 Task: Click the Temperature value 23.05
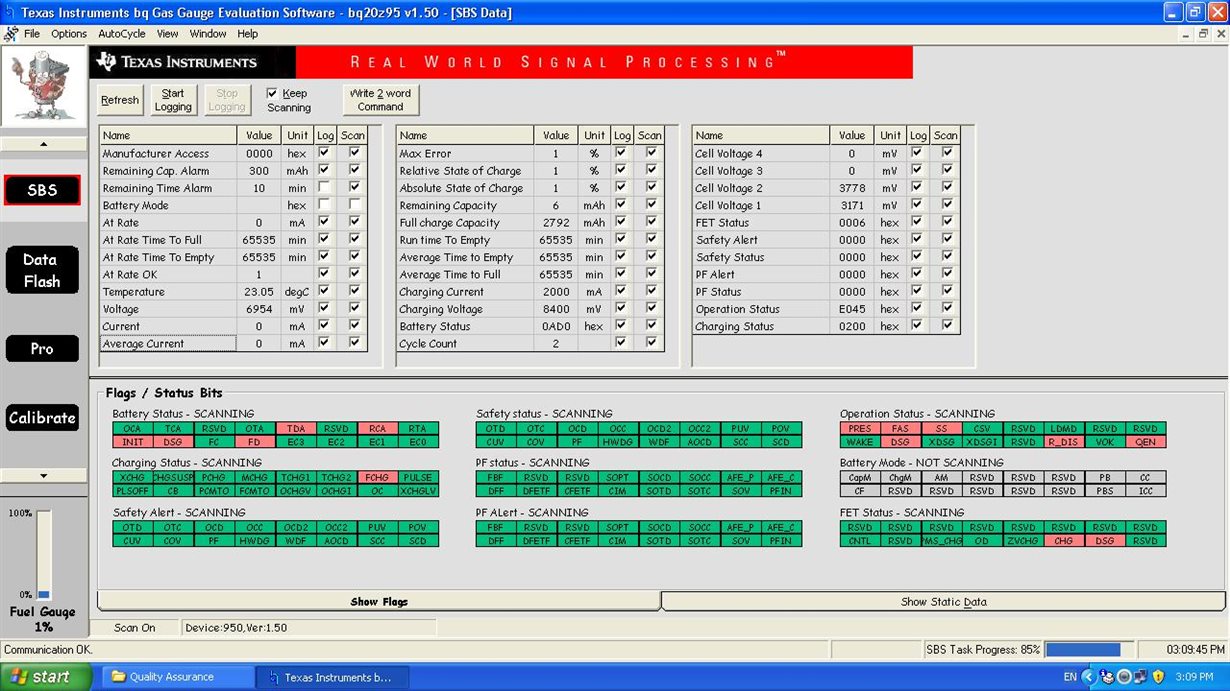[259, 291]
